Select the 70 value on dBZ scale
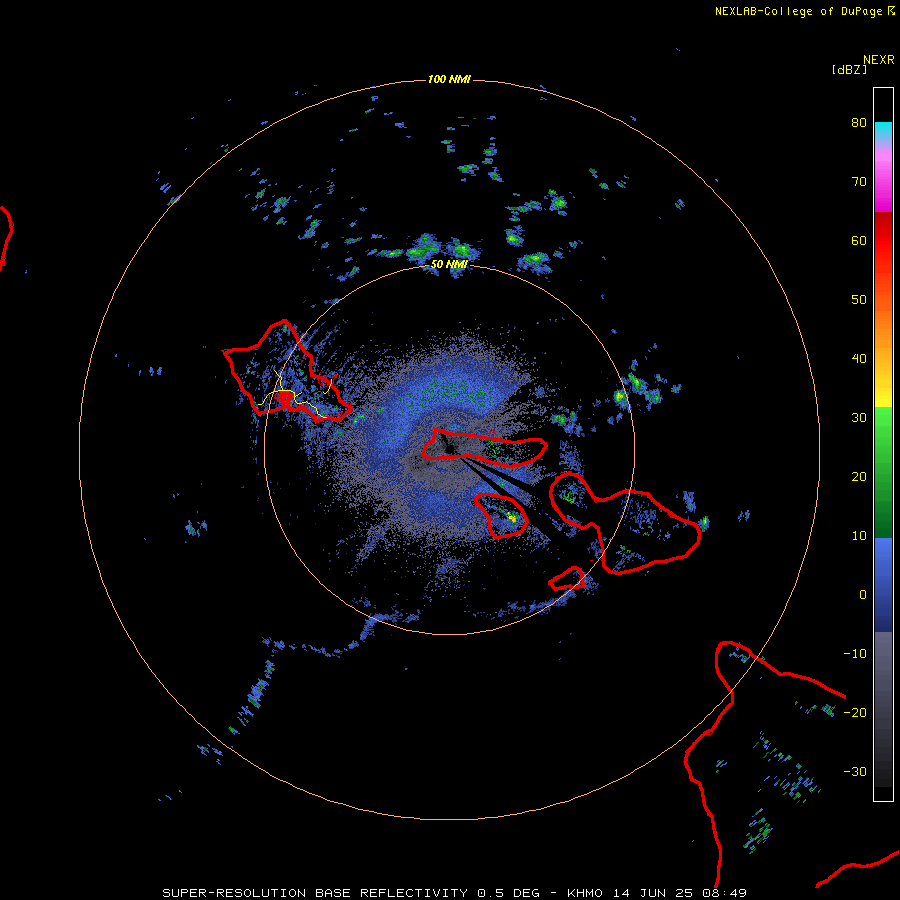Image resolution: width=900 pixels, height=900 pixels. [859, 182]
